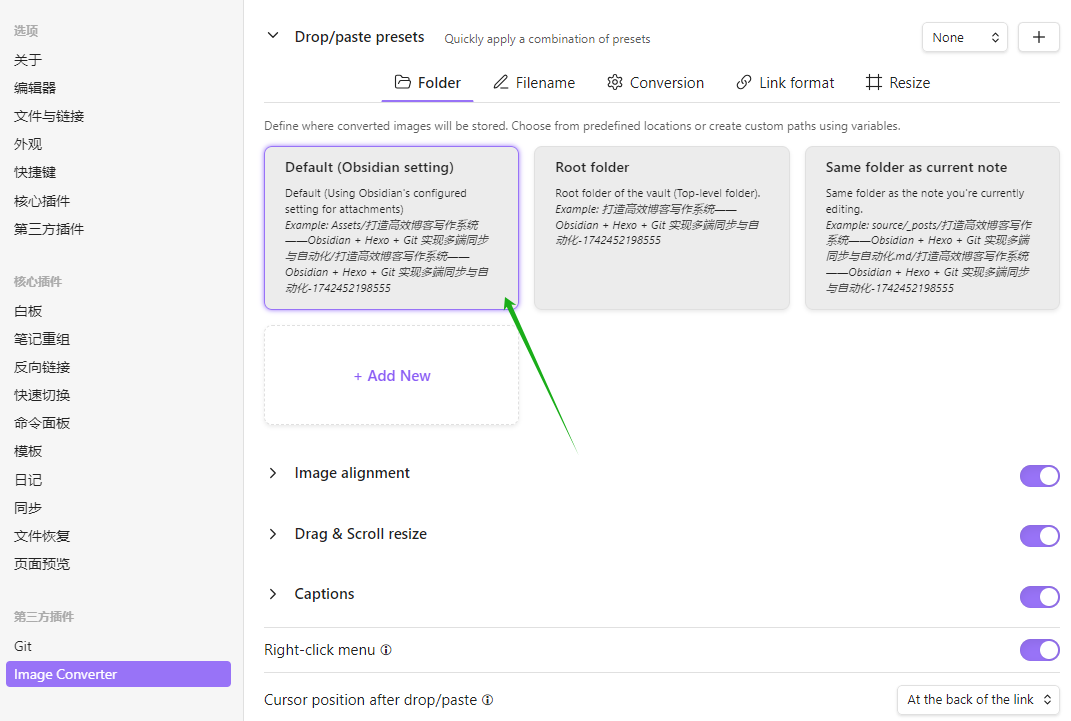Toggle the Image alignment switch
Screen dimensions: 1071x721
pos(1039,475)
